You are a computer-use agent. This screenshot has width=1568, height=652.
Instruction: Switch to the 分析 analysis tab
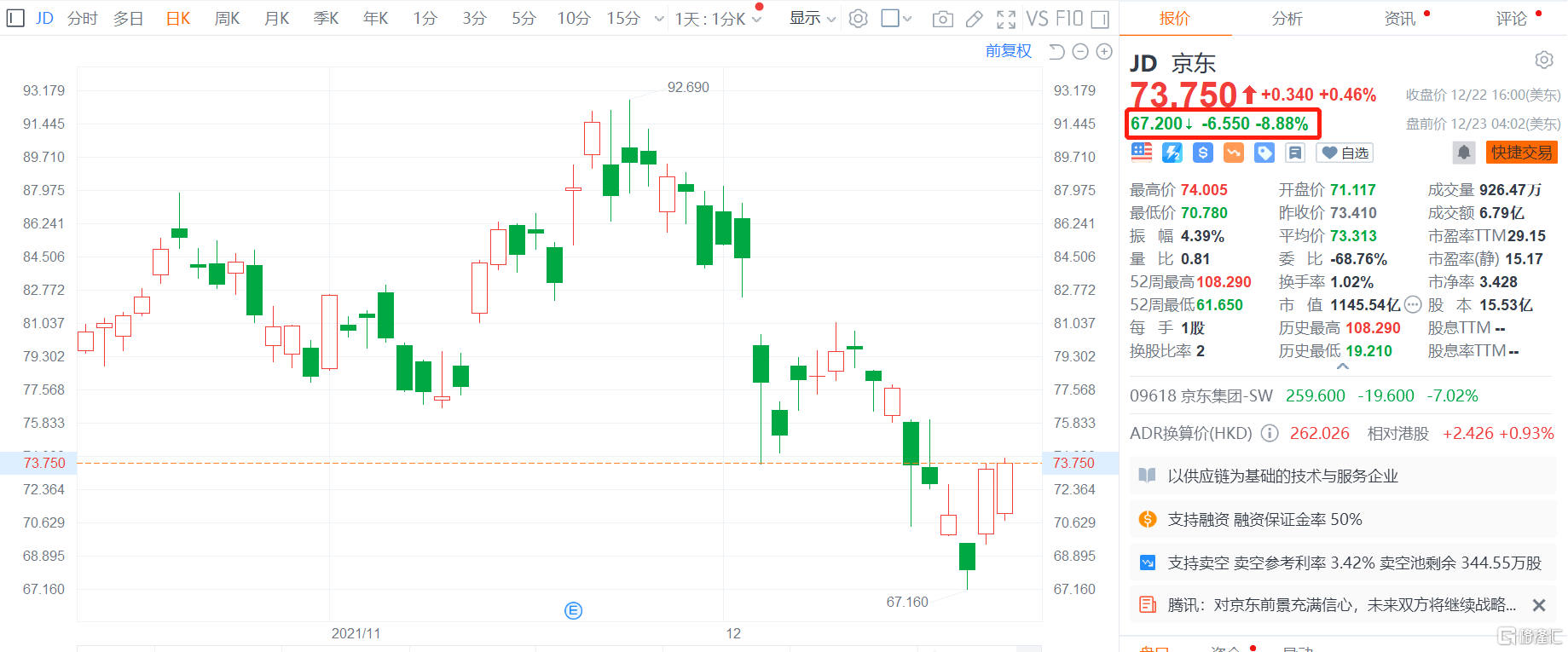(x=1287, y=18)
